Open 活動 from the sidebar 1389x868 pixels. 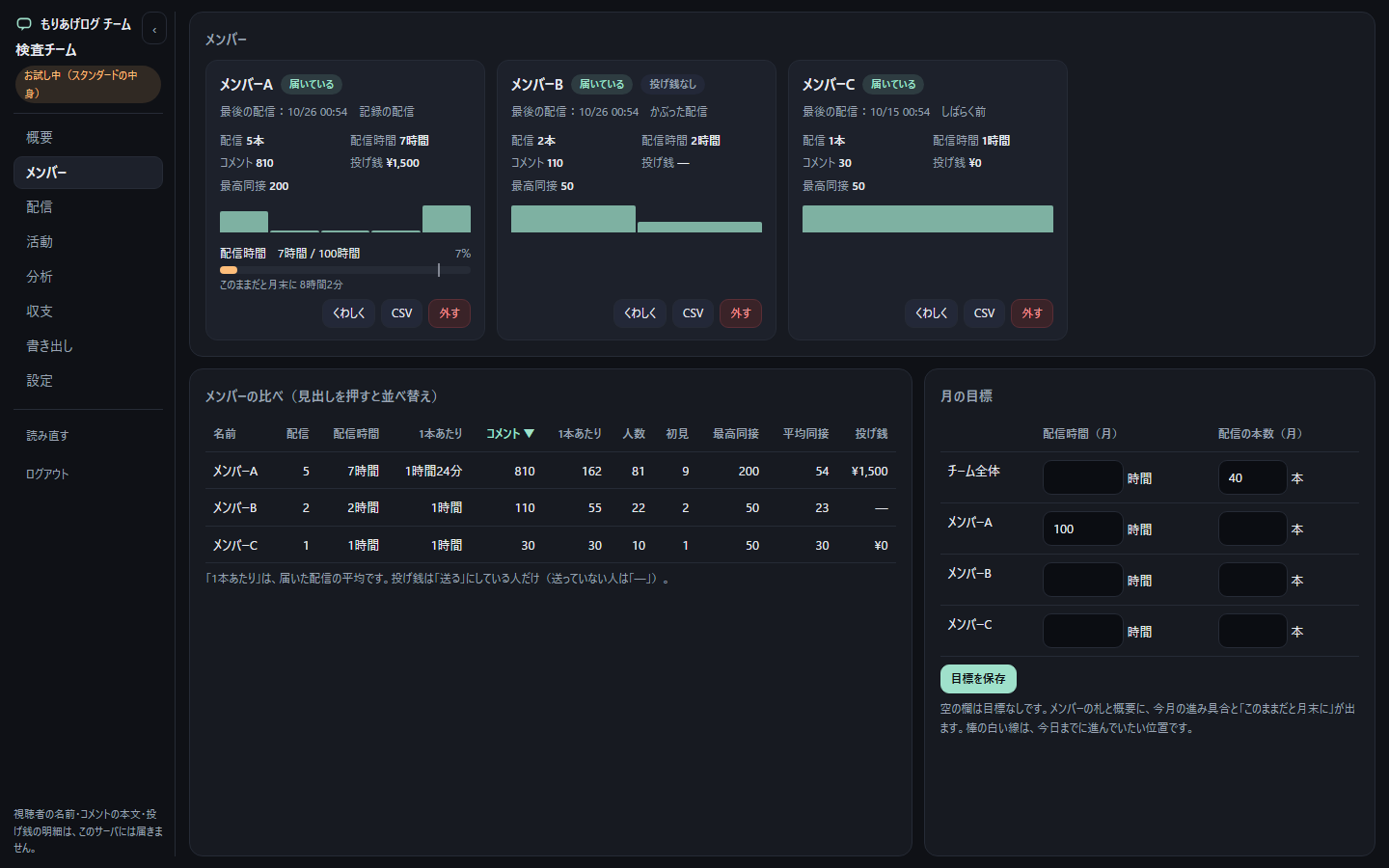[88, 242]
